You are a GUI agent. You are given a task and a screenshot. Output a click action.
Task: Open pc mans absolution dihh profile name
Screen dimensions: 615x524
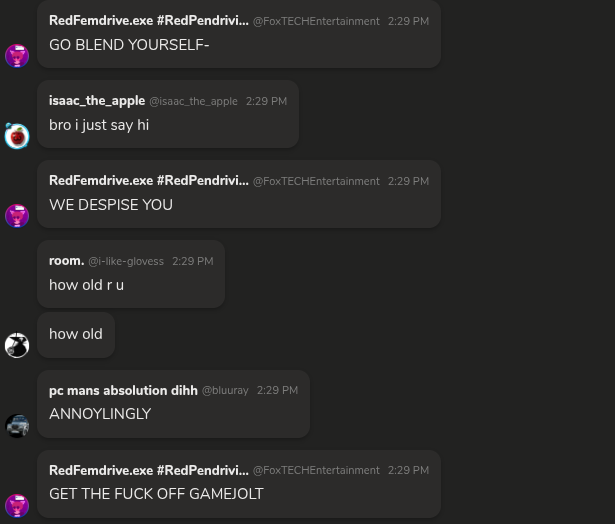tap(123, 390)
